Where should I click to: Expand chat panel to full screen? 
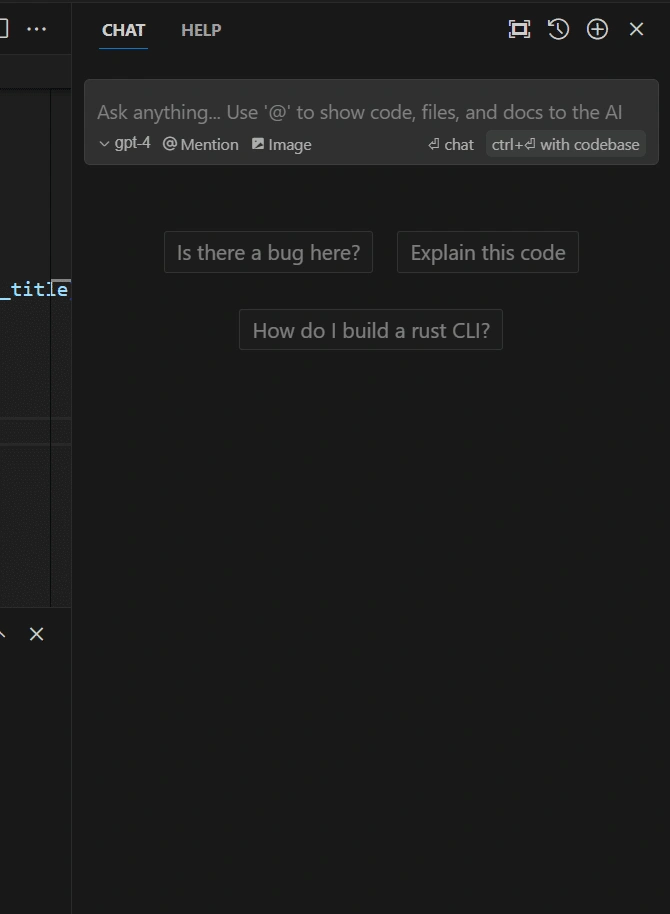519,29
